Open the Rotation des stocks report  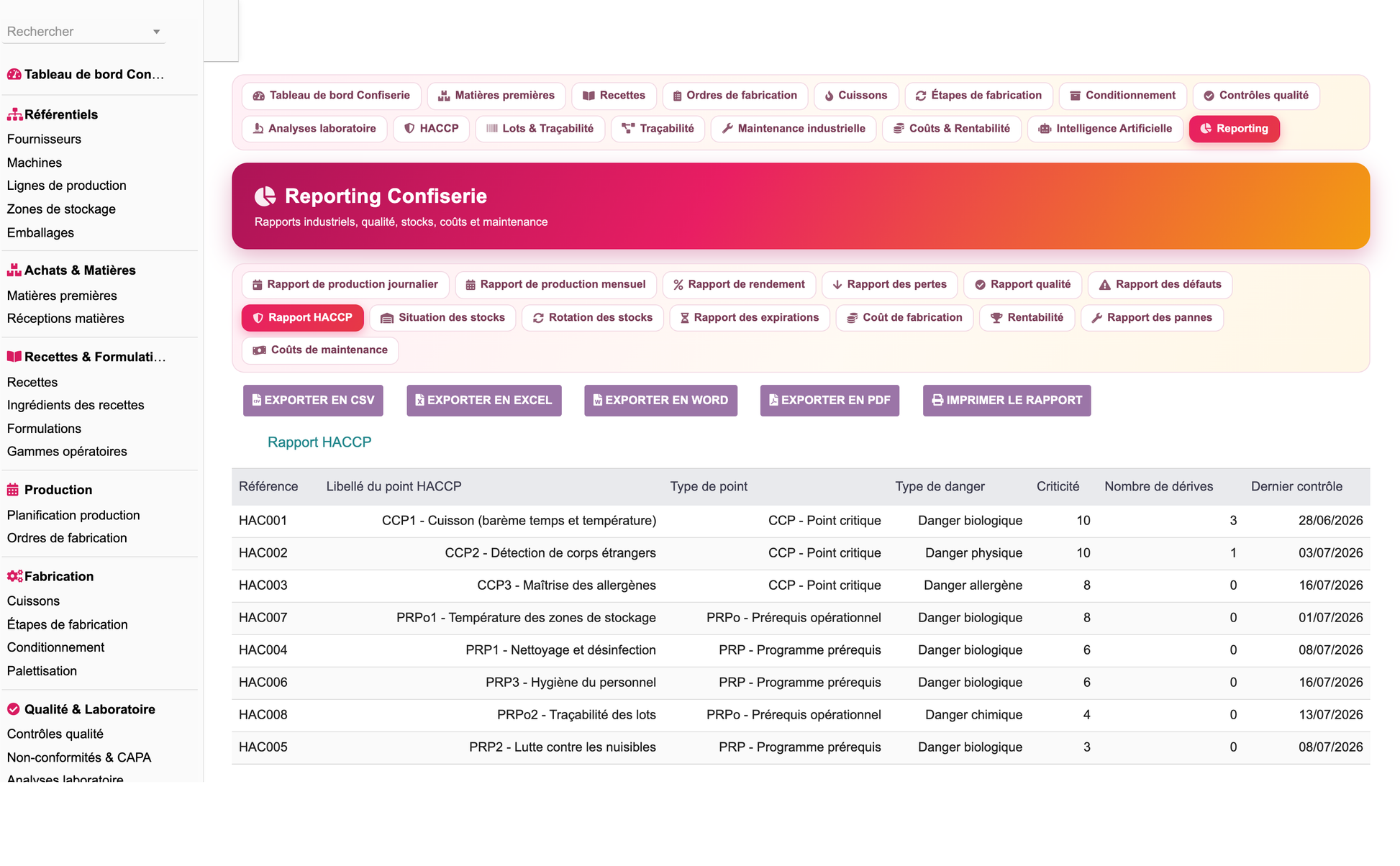coord(593,318)
